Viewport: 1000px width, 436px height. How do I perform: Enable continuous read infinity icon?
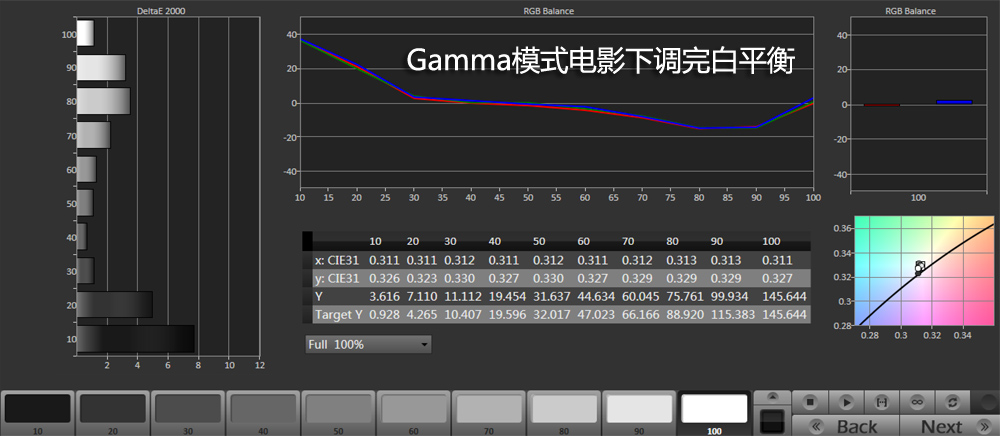pyautogui.click(x=918, y=402)
